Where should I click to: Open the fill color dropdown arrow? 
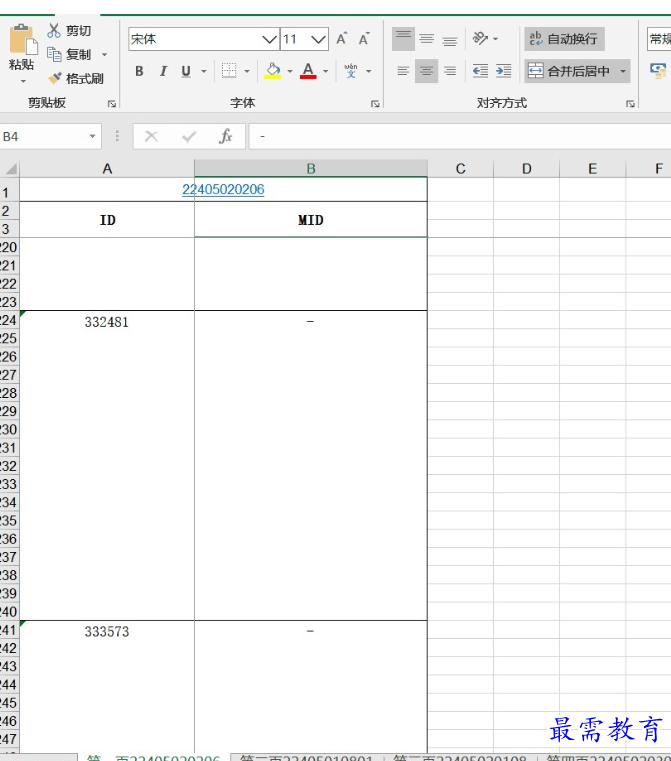pos(290,71)
